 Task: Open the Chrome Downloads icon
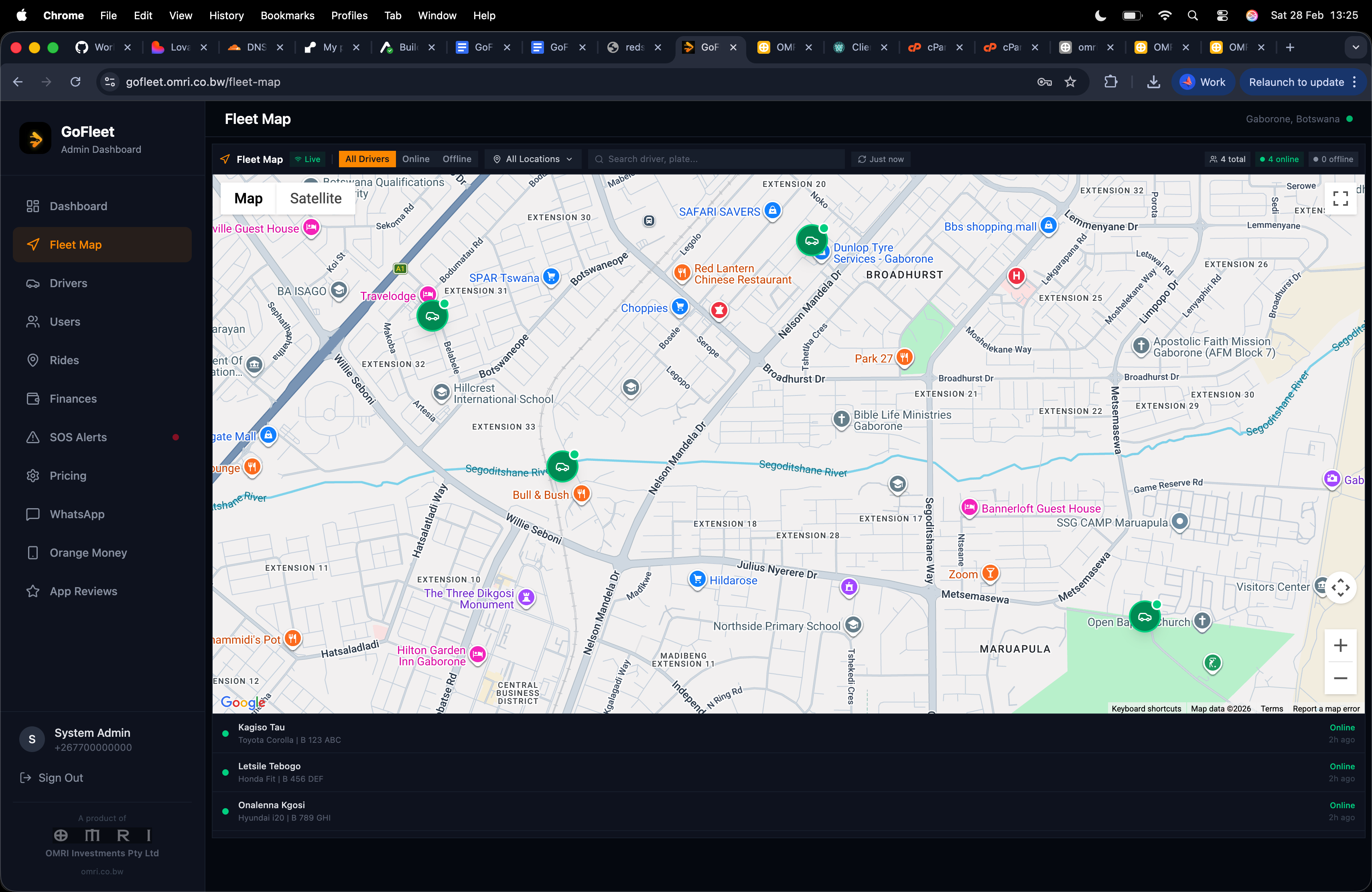point(1153,82)
